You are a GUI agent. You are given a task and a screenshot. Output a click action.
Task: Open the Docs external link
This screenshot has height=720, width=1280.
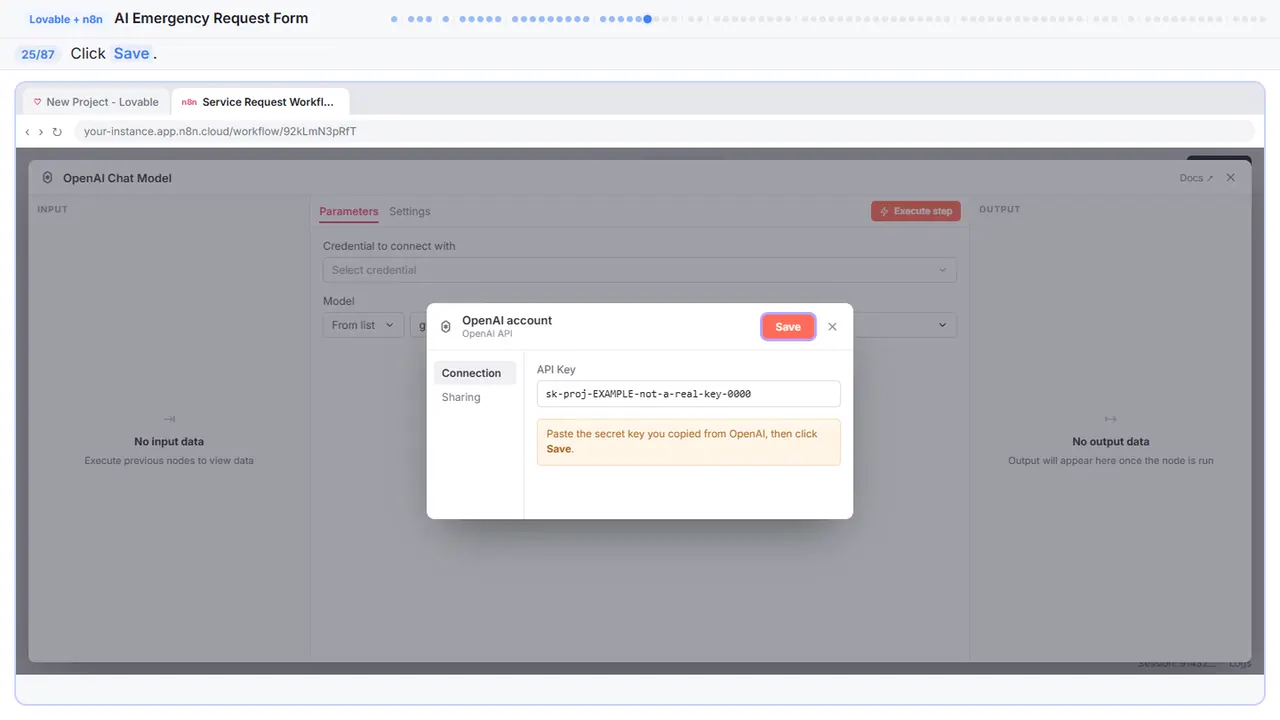click(x=1196, y=178)
